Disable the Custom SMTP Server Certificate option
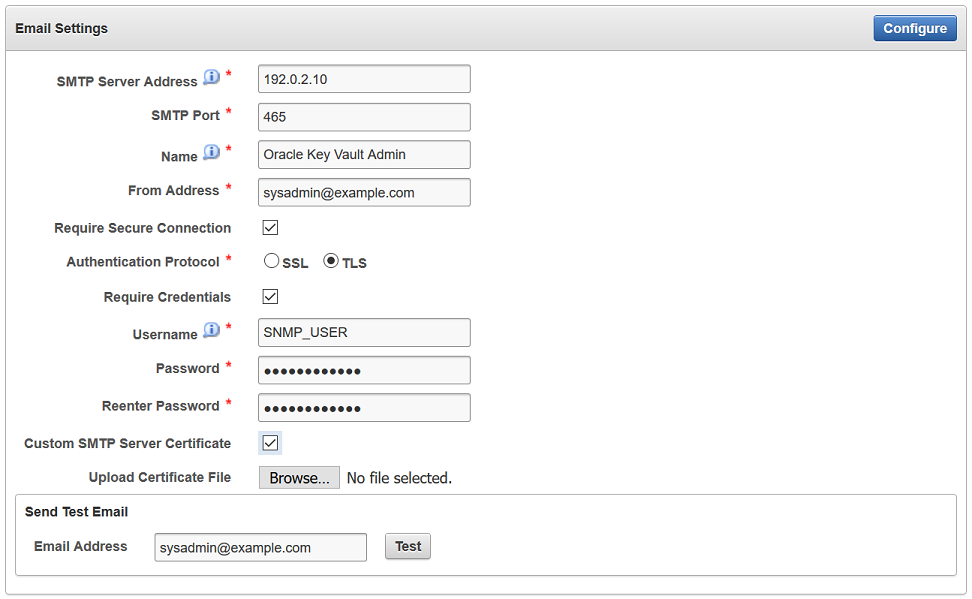 click(x=269, y=442)
